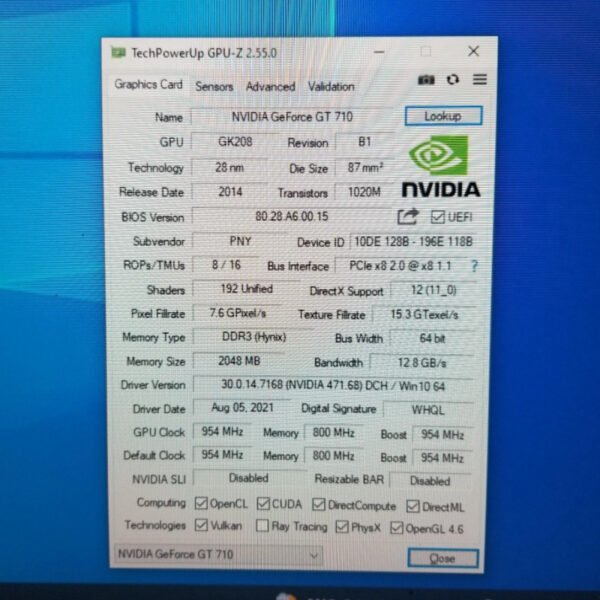Click the Driver Date value Aug 05, 2021
The height and width of the screenshot is (600, 600).
pos(243,408)
